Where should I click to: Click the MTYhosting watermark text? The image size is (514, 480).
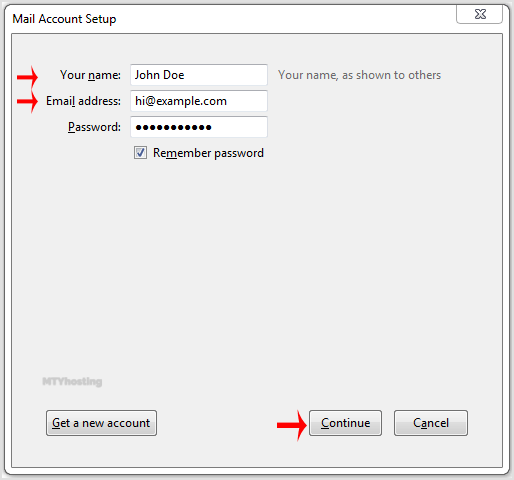(x=72, y=381)
